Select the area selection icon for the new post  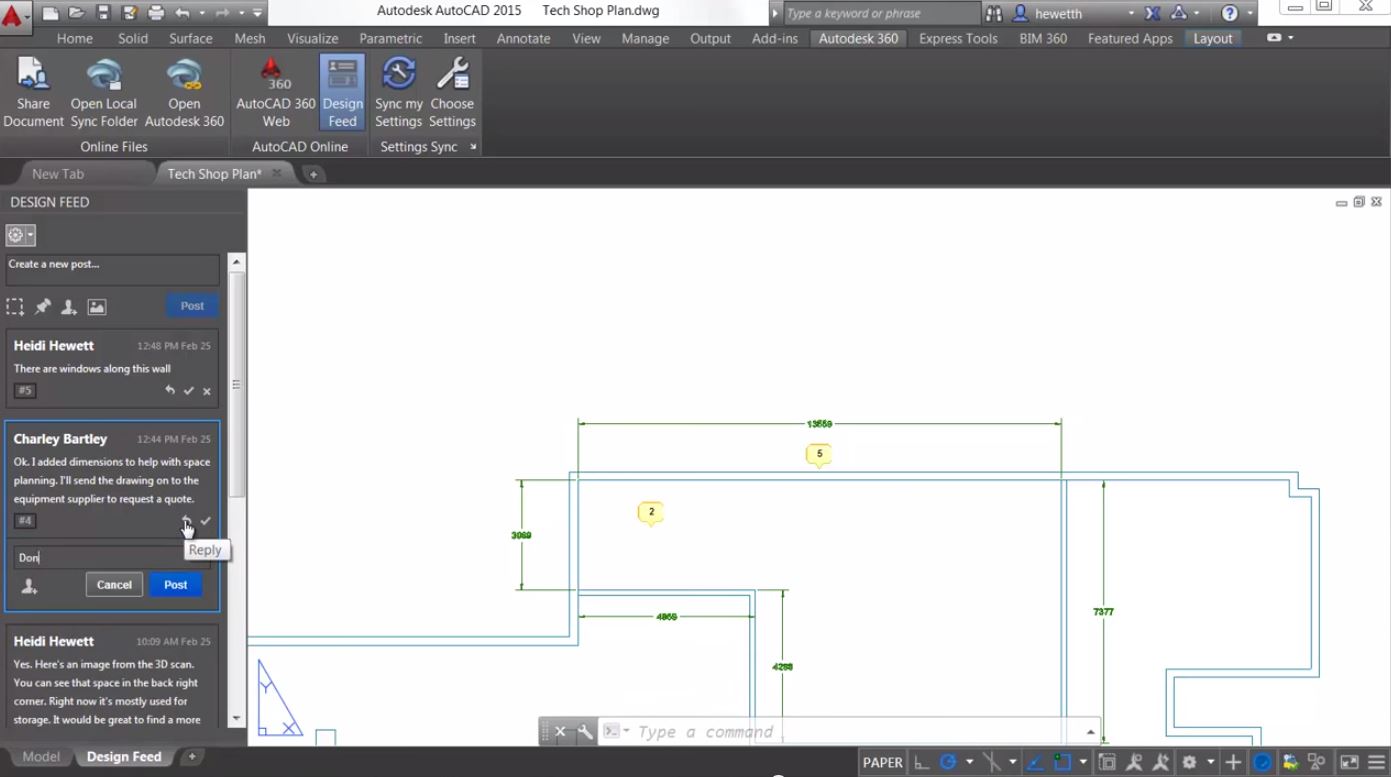tap(15, 306)
